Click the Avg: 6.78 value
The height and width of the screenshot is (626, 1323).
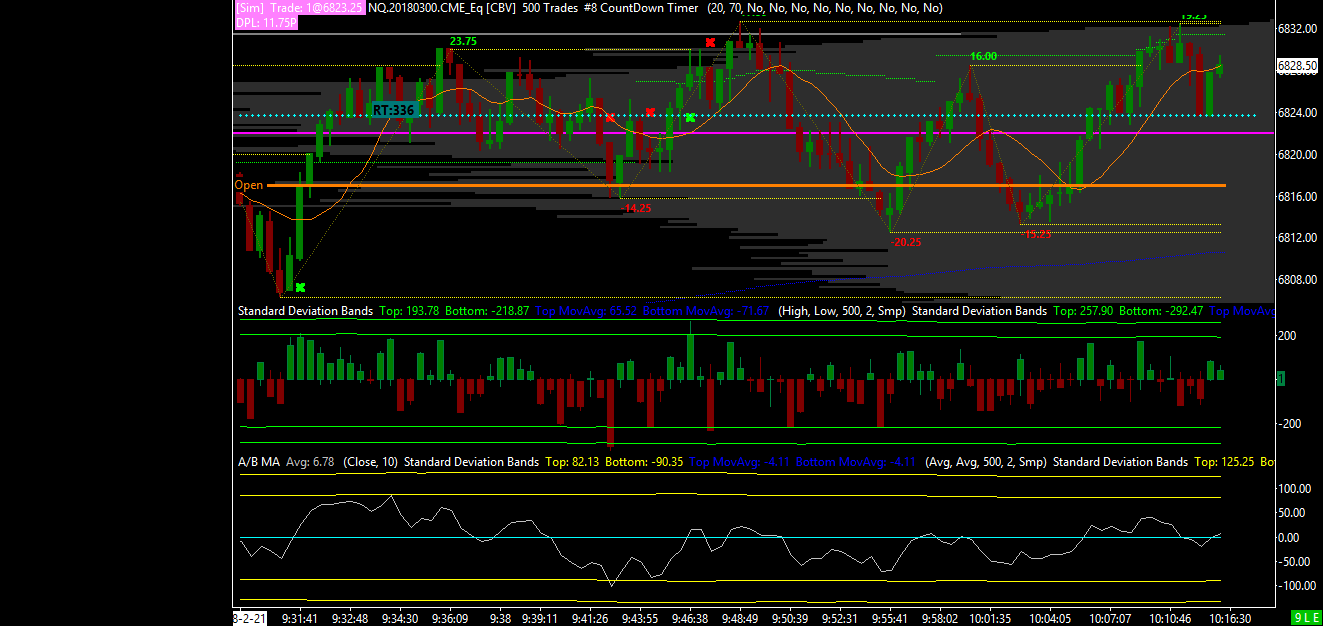click(310, 462)
